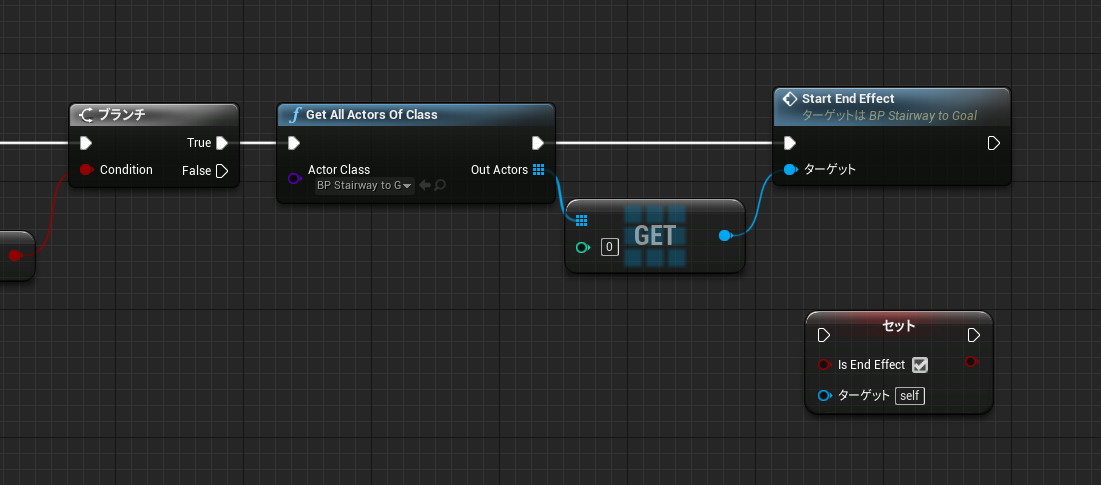The width and height of the screenshot is (1101, 485).
Task: Select the Start End Effect node title
Action: [x=848, y=99]
